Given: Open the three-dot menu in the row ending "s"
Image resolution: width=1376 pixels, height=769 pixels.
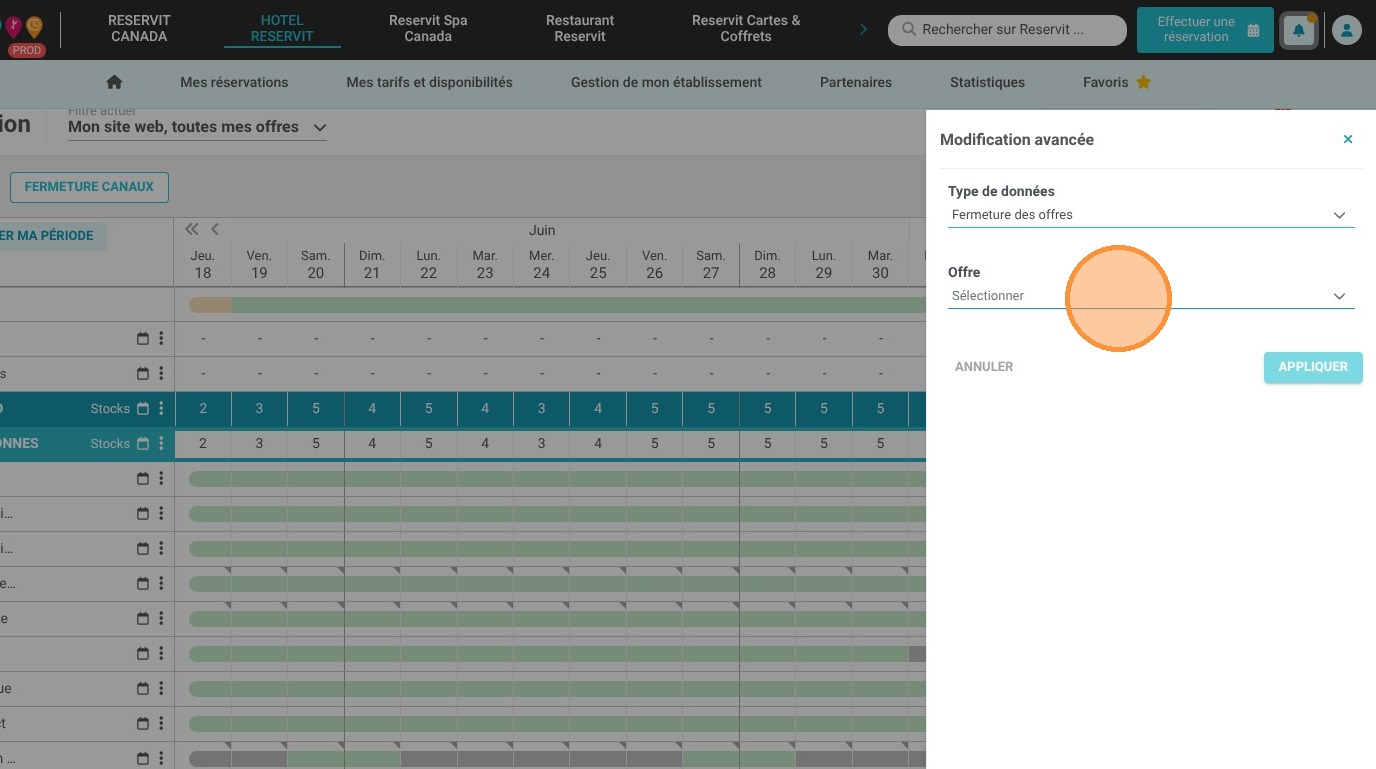Looking at the screenshot, I should [x=161, y=373].
